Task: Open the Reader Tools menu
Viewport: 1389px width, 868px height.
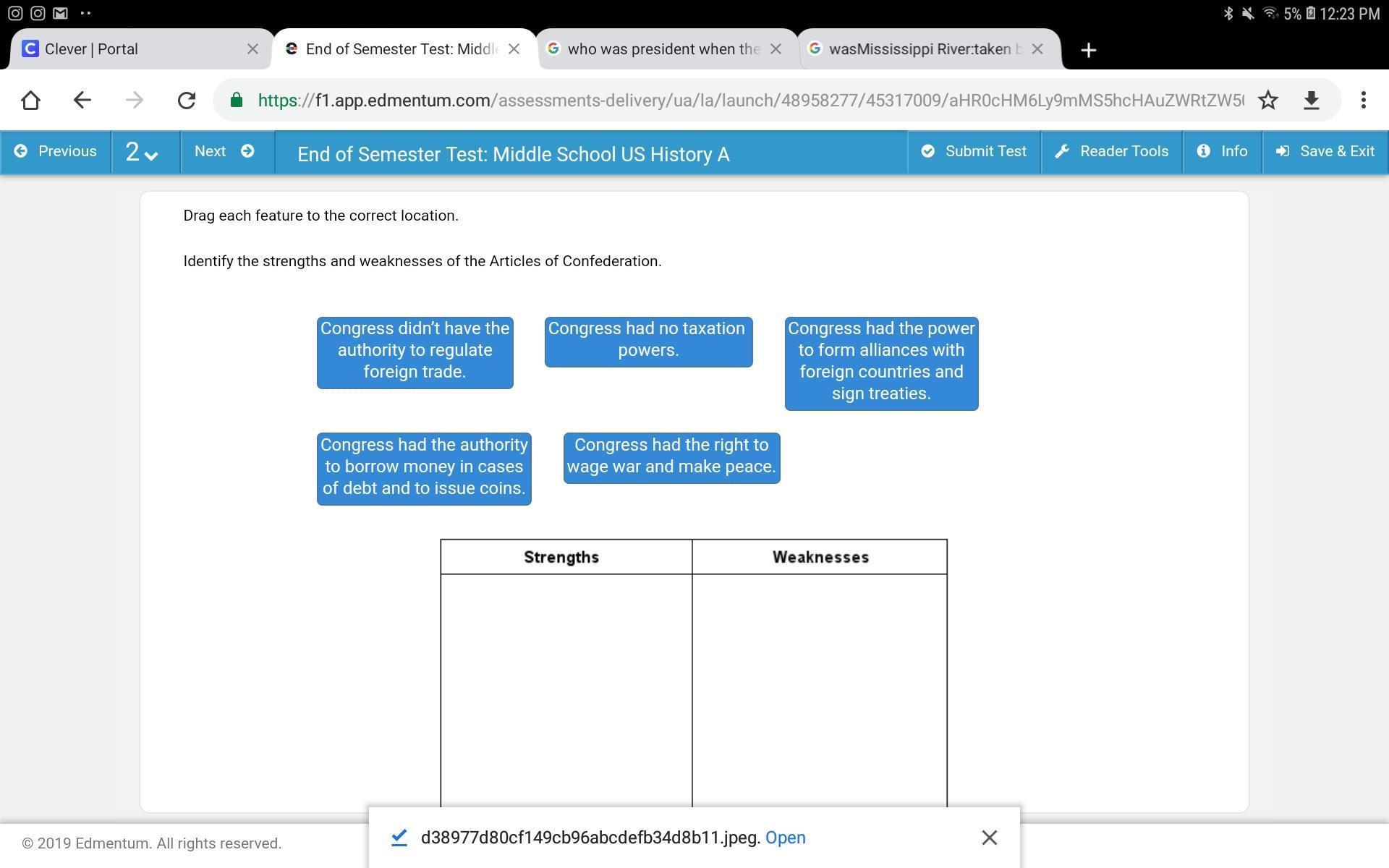Action: [1111, 152]
